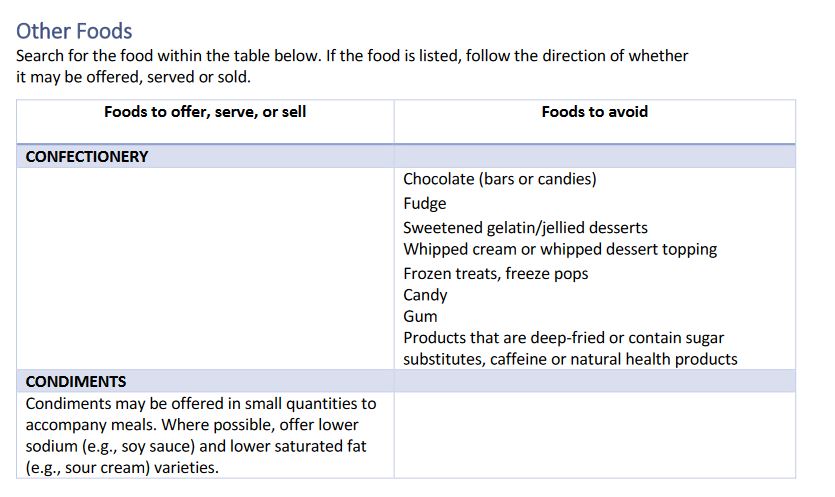Select the CONDIMENTS section row label
This screenshot has width=835, height=497.
76,382
